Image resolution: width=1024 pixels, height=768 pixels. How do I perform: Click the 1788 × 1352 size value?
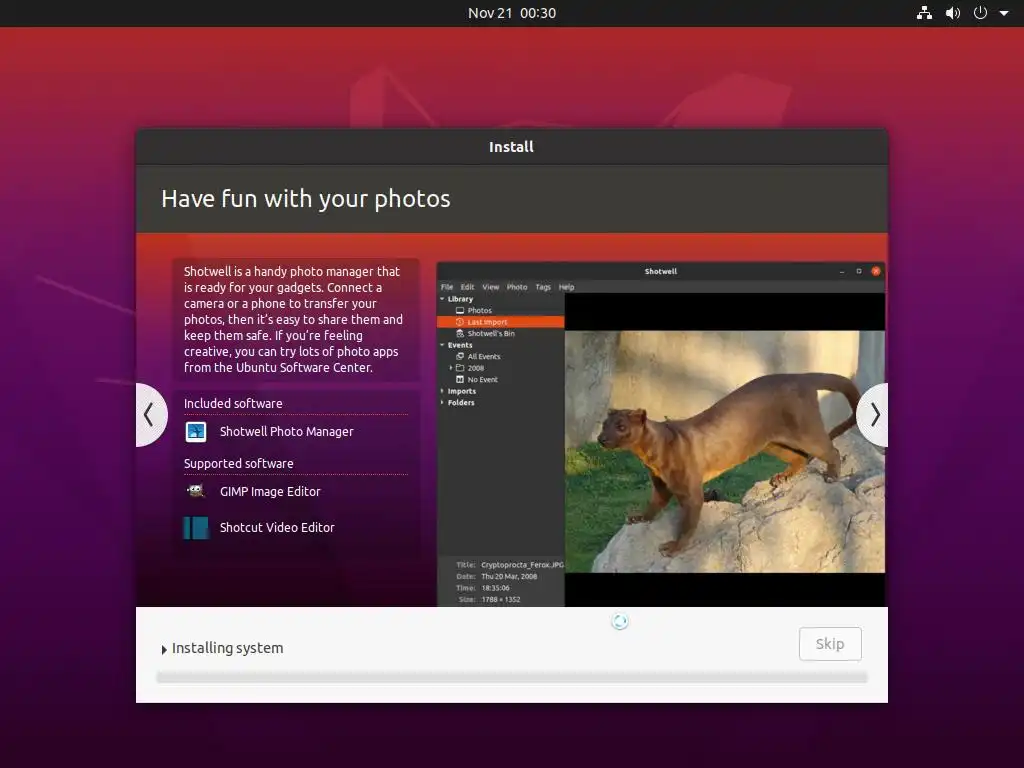(x=501, y=600)
